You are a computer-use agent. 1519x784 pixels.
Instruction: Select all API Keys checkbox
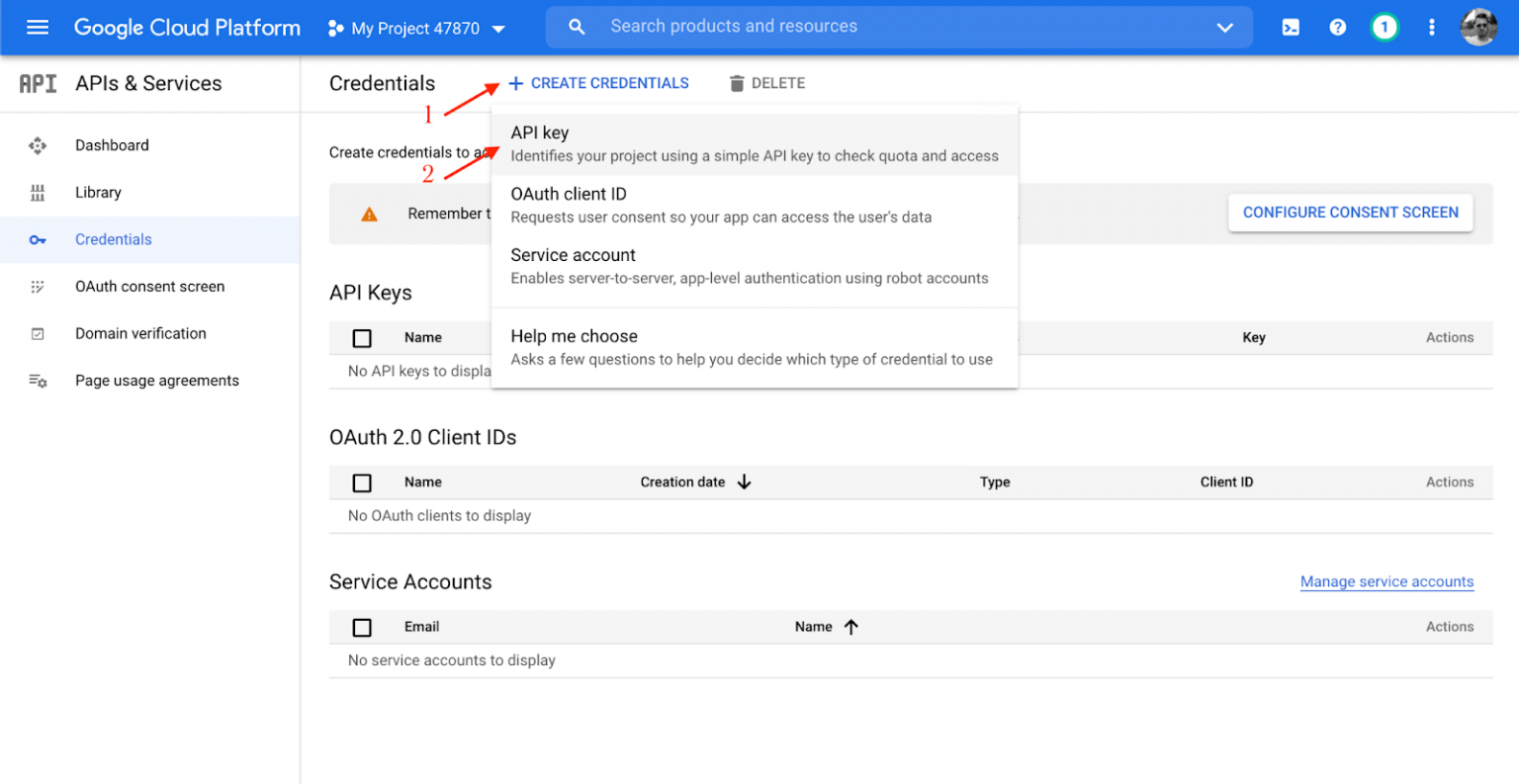click(362, 338)
